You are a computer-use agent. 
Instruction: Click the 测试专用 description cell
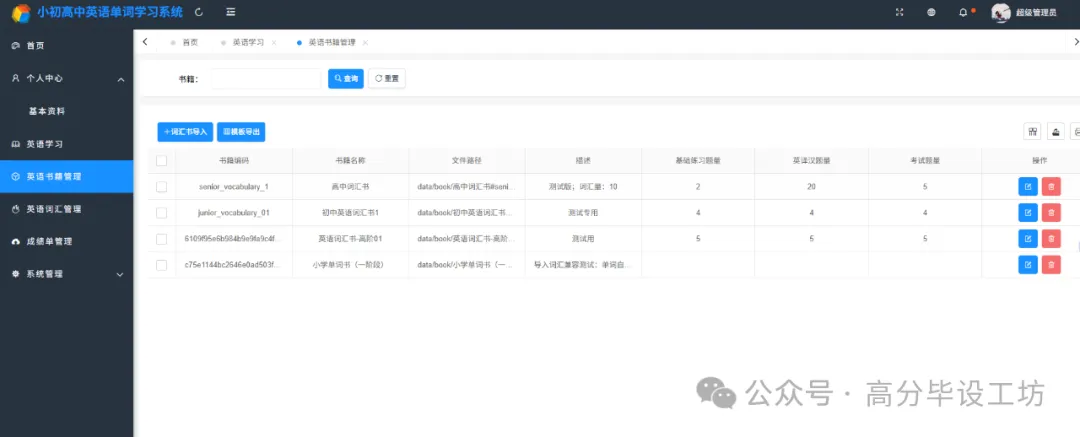click(583, 213)
